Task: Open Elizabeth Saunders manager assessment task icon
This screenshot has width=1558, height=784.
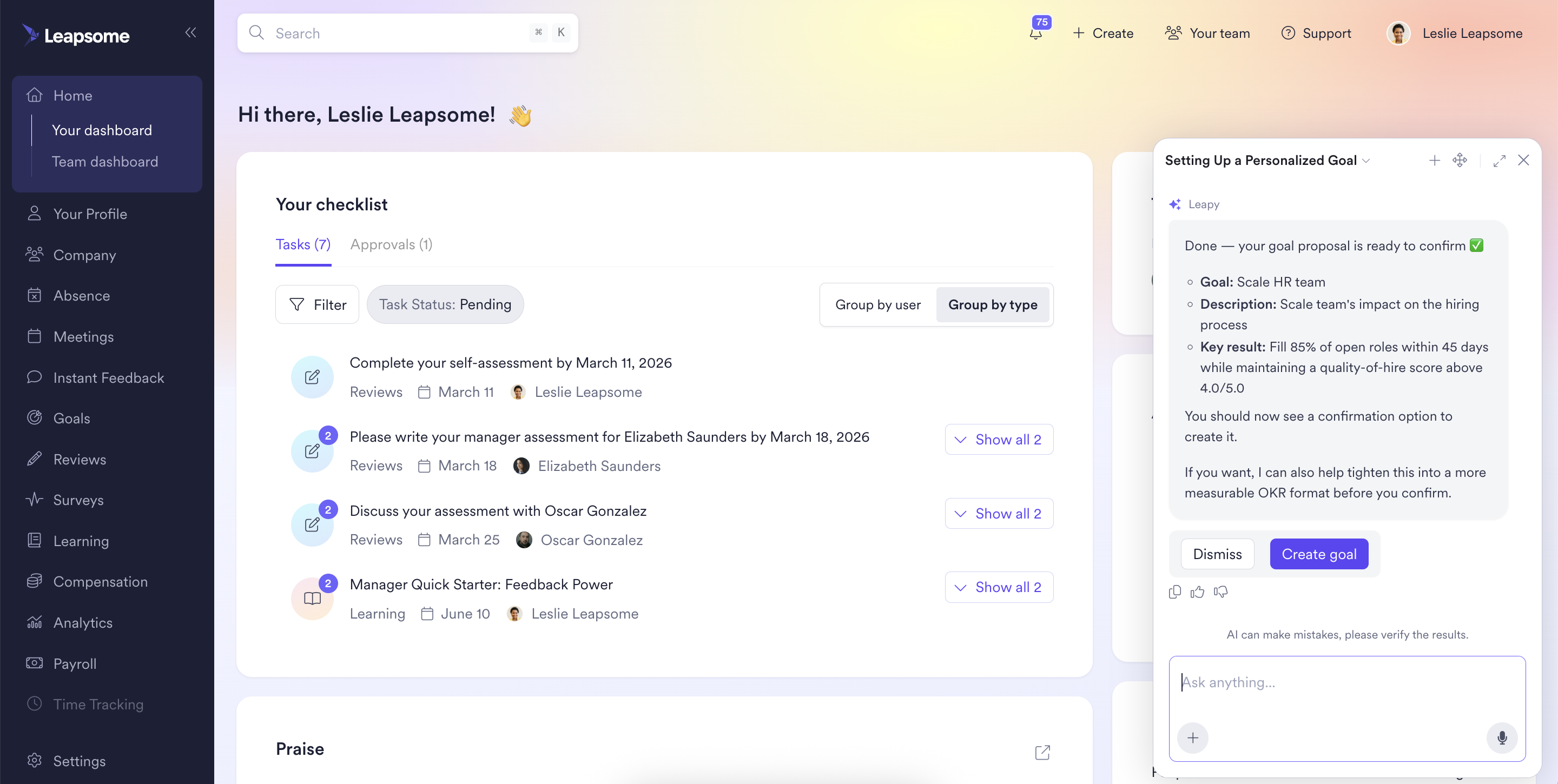Action: [312, 451]
